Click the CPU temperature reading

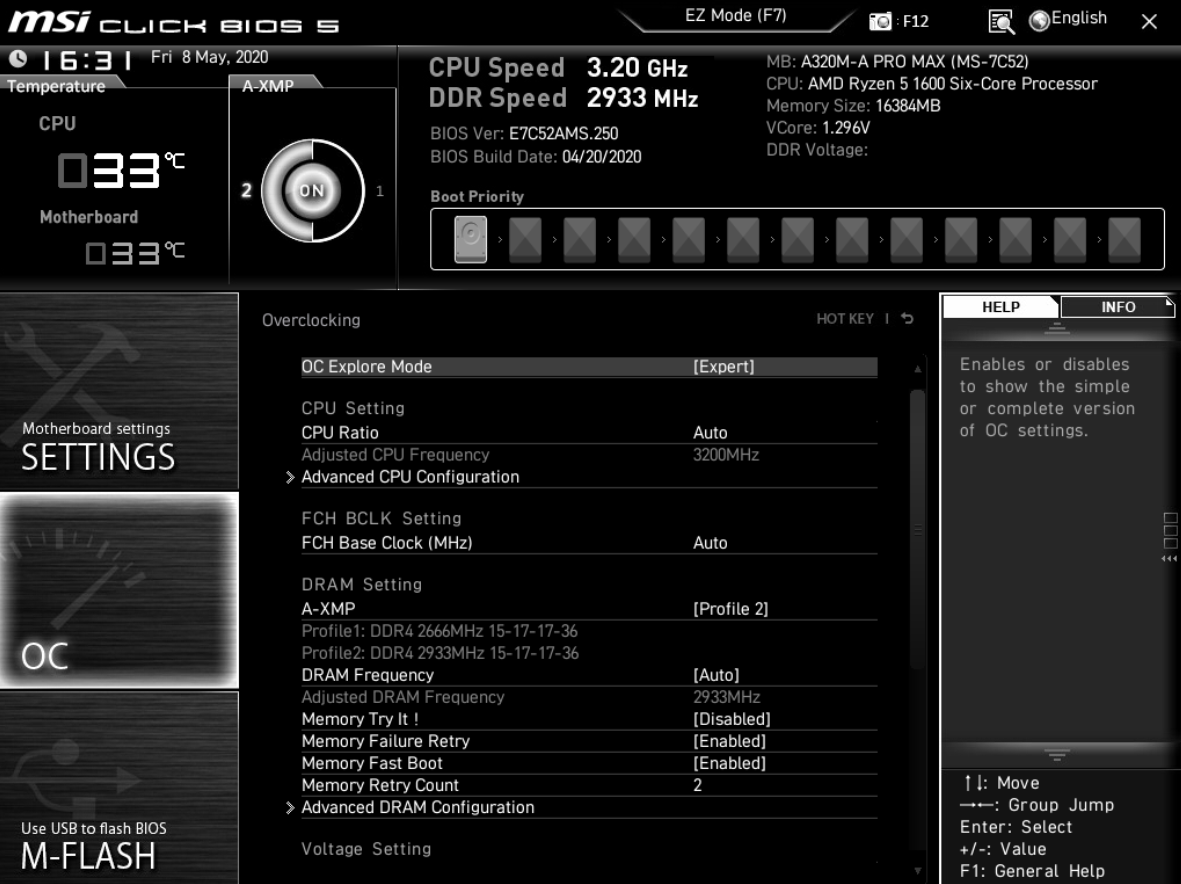pos(121,170)
